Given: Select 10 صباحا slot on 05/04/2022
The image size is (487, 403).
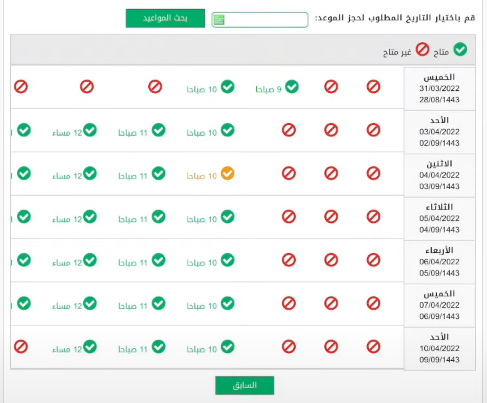Looking at the screenshot, I should [211, 217].
